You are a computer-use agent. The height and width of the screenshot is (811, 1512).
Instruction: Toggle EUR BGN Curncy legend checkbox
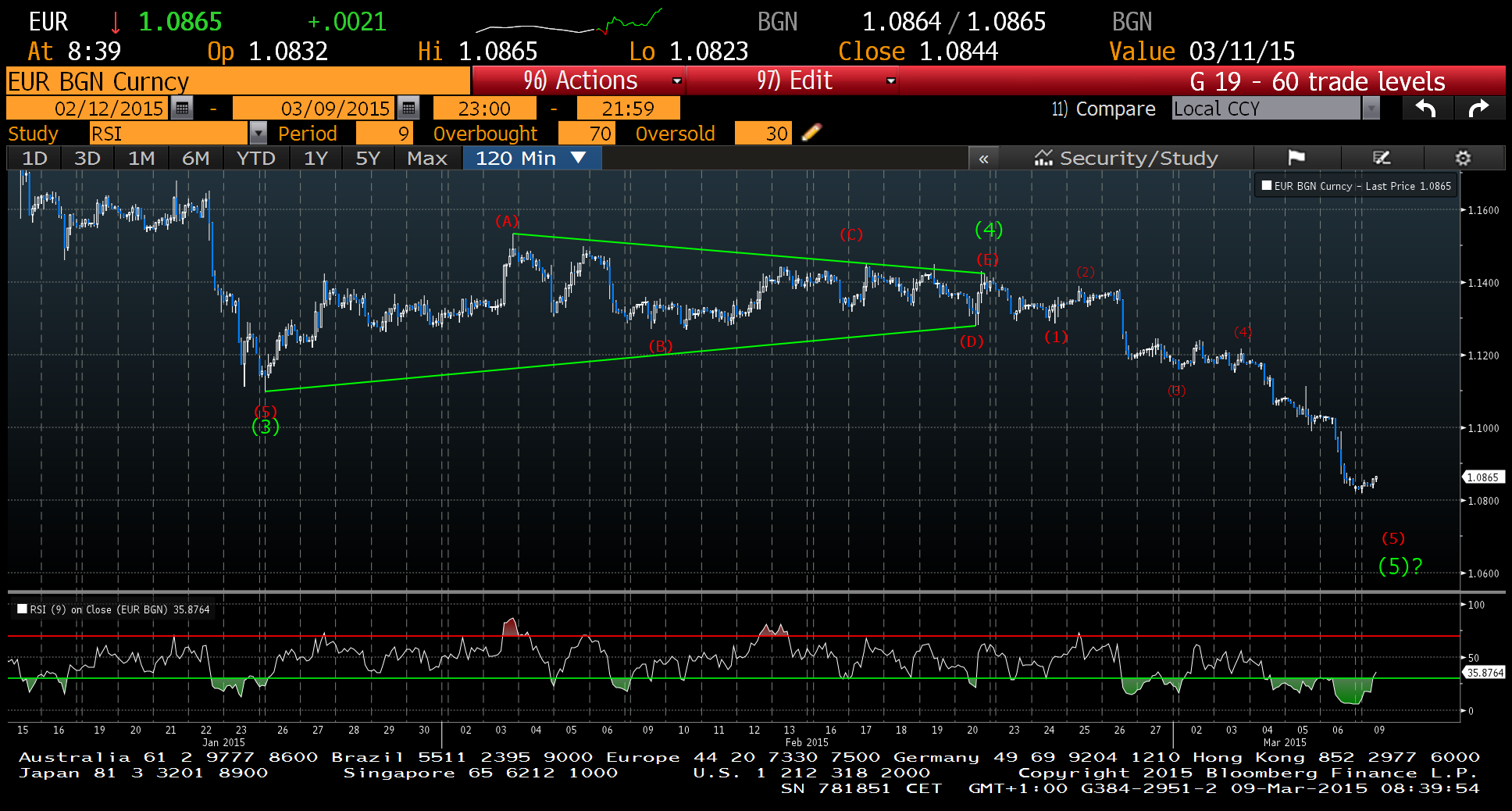point(1267,186)
